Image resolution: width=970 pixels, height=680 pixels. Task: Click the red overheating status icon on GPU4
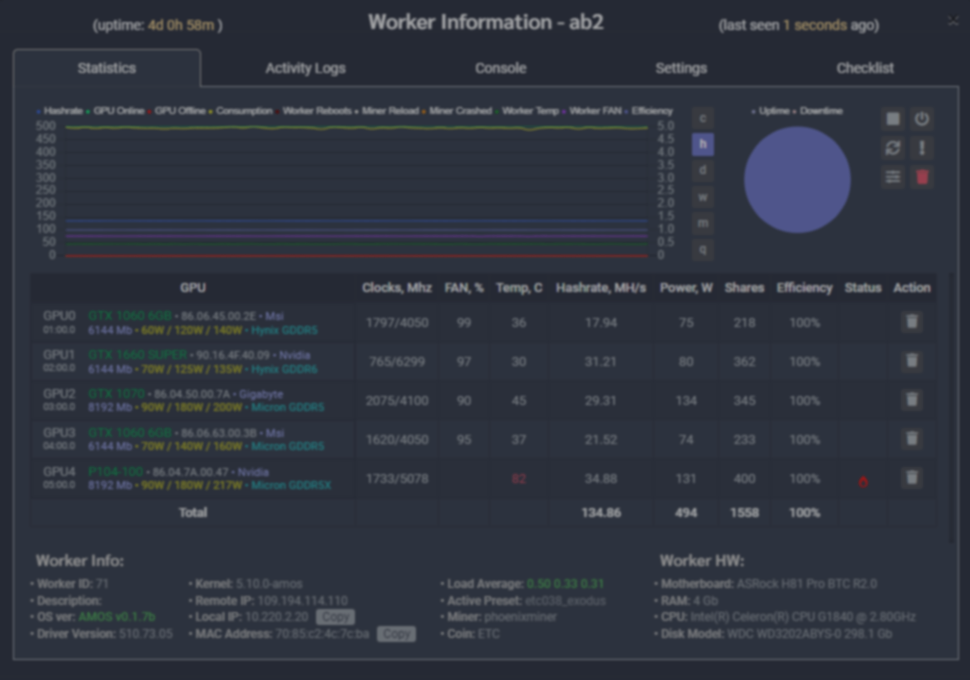click(863, 480)
